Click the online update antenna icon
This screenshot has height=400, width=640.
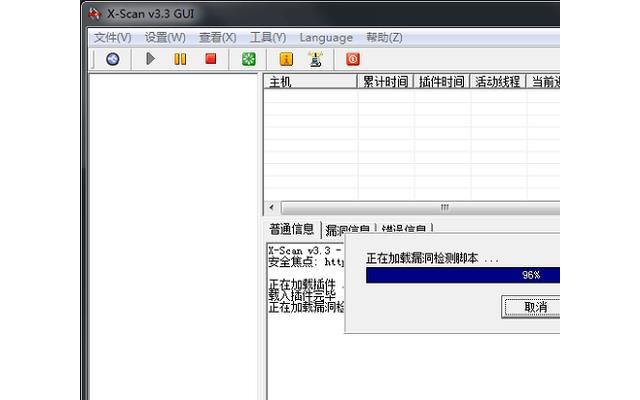316,59
